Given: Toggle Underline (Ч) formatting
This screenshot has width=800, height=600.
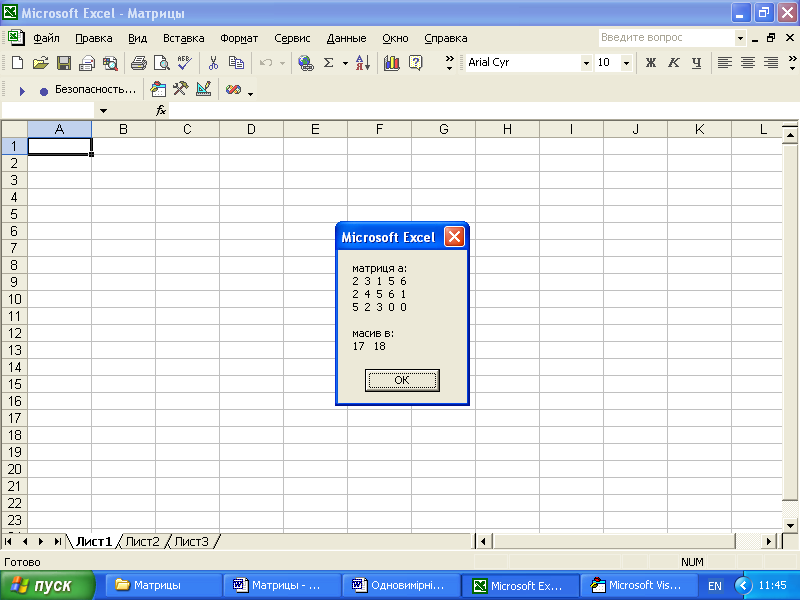Looking at the screenshot, I should (696, 63).
